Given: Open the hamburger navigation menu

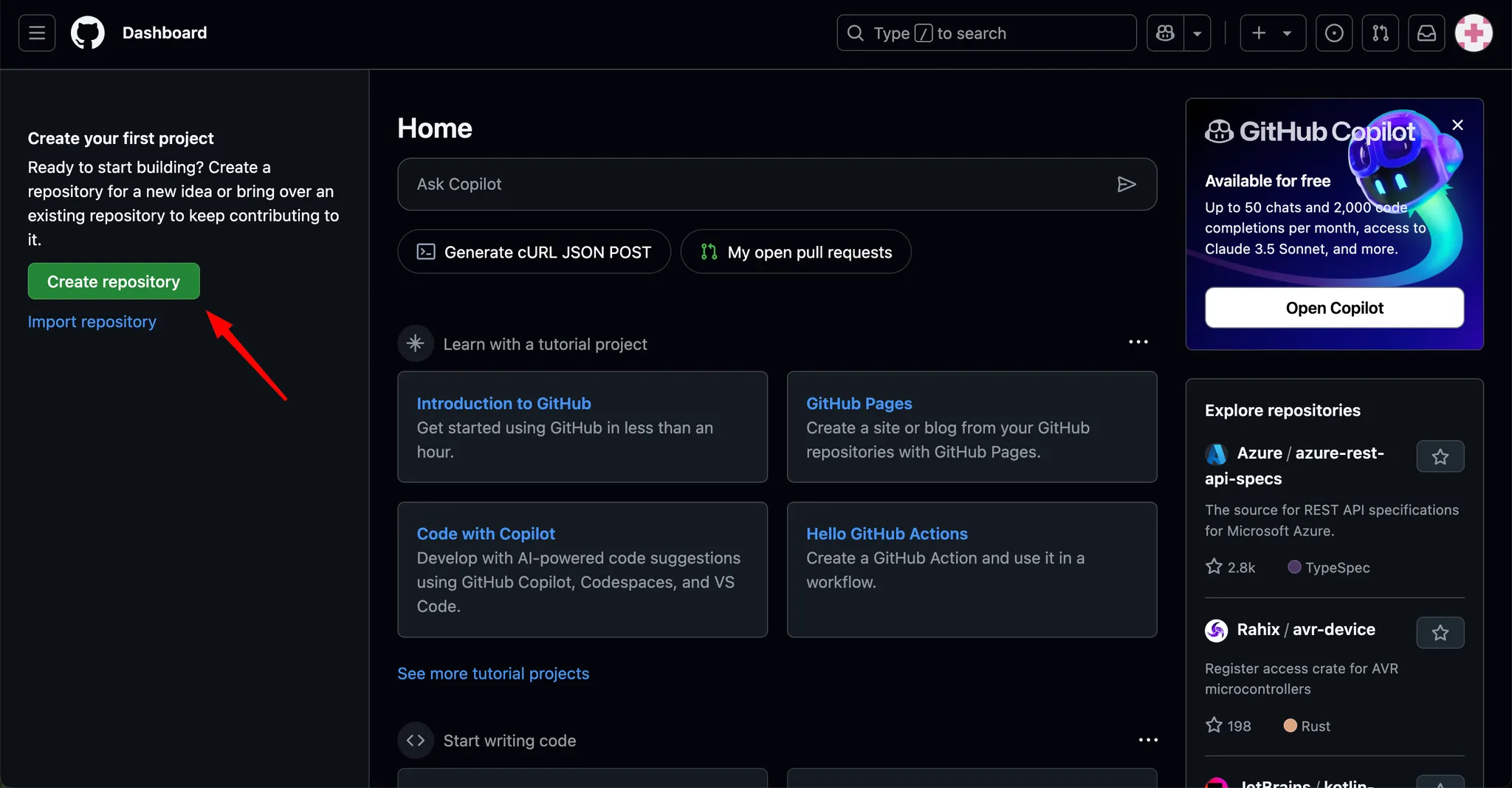Looking at the screenshot, I should coord(37,33).
